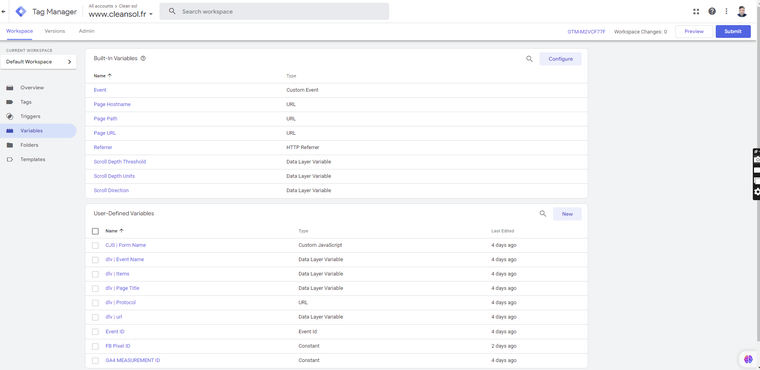Click Configure for built-in variables

(560, 59)
